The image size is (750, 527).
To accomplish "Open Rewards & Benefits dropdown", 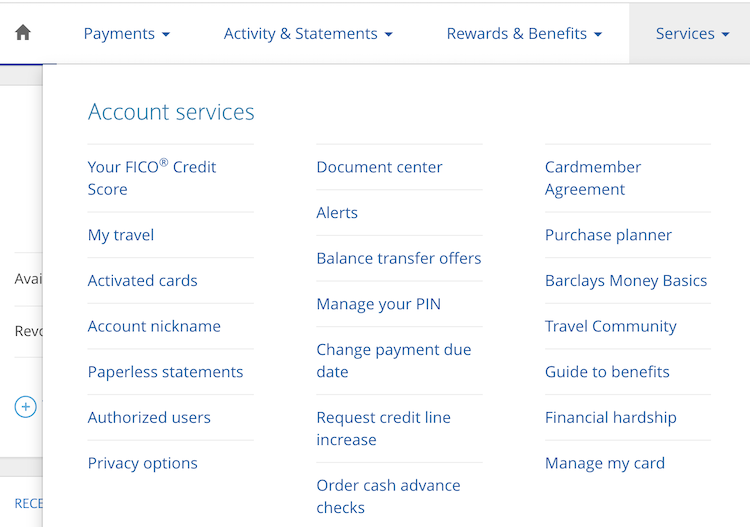I will click(x=524, y=33).
